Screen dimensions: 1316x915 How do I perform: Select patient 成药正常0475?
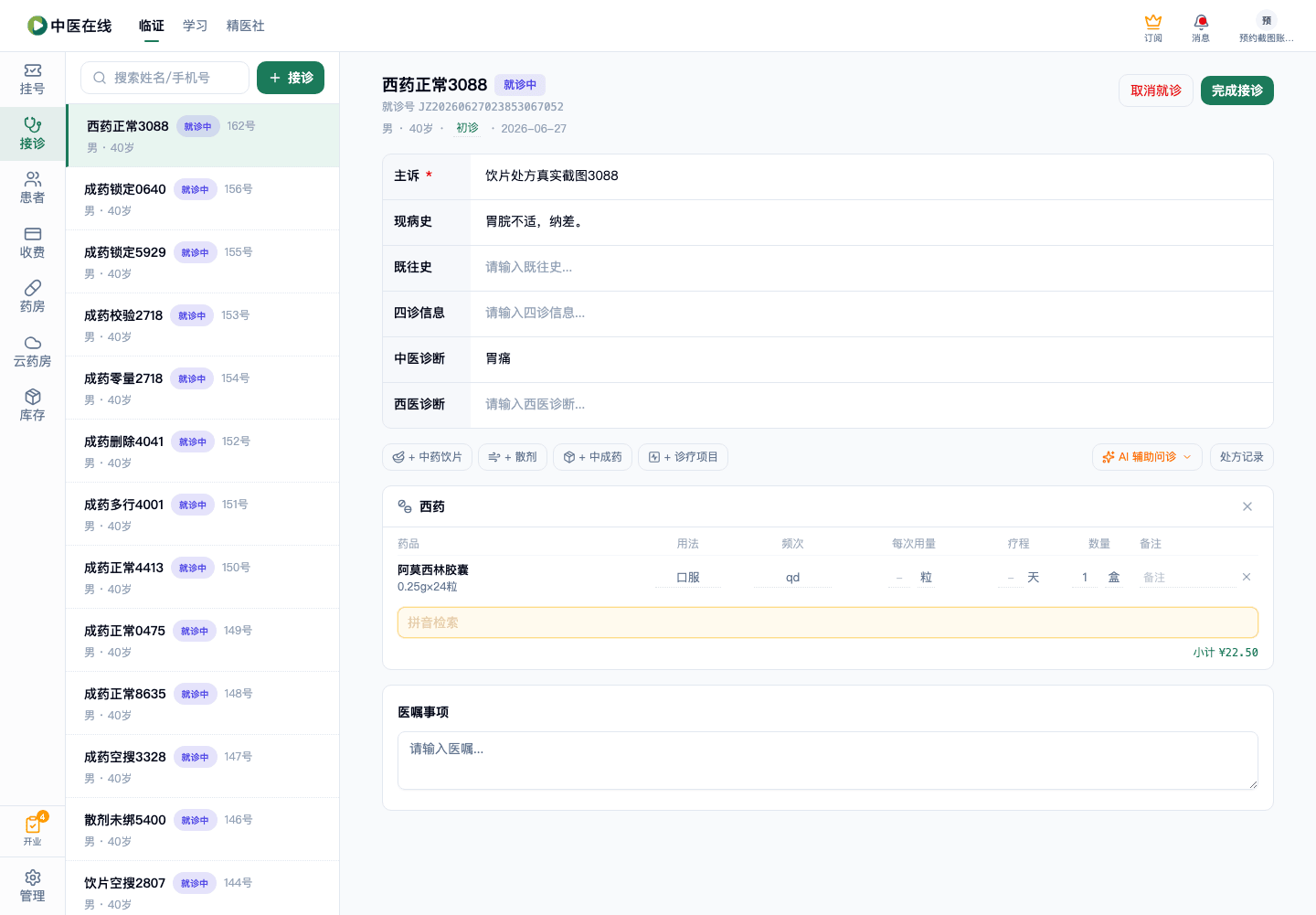[x=203, y=640]
